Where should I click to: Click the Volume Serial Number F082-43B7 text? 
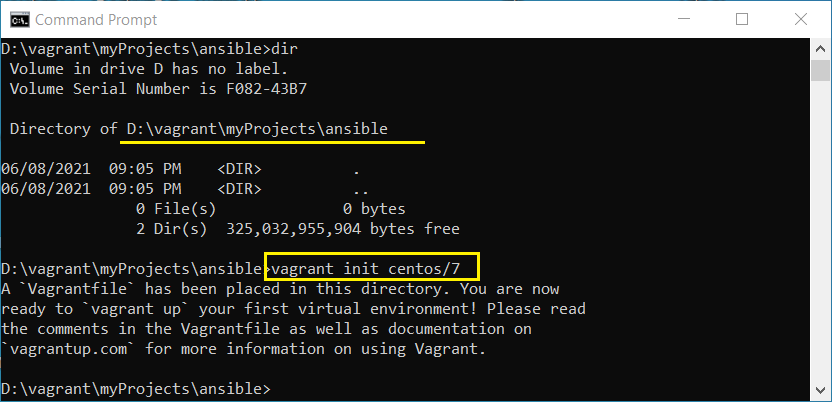click(158, 89)
